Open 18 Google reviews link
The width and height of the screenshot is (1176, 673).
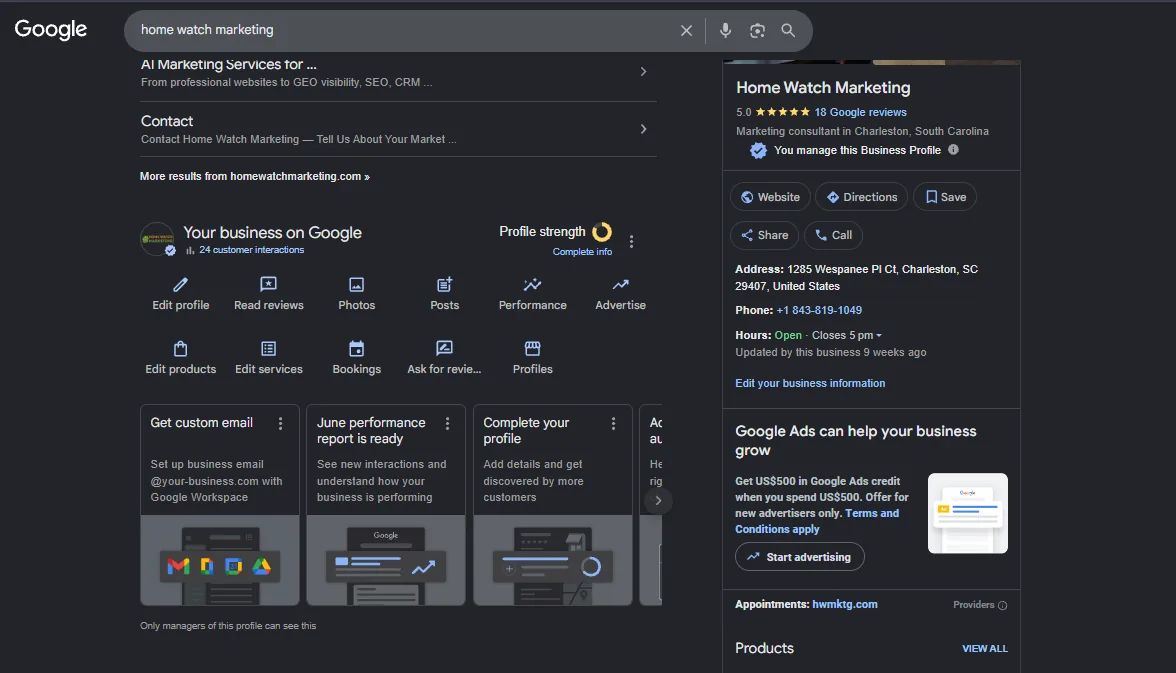pyautogui.click(x=860, y=112)
